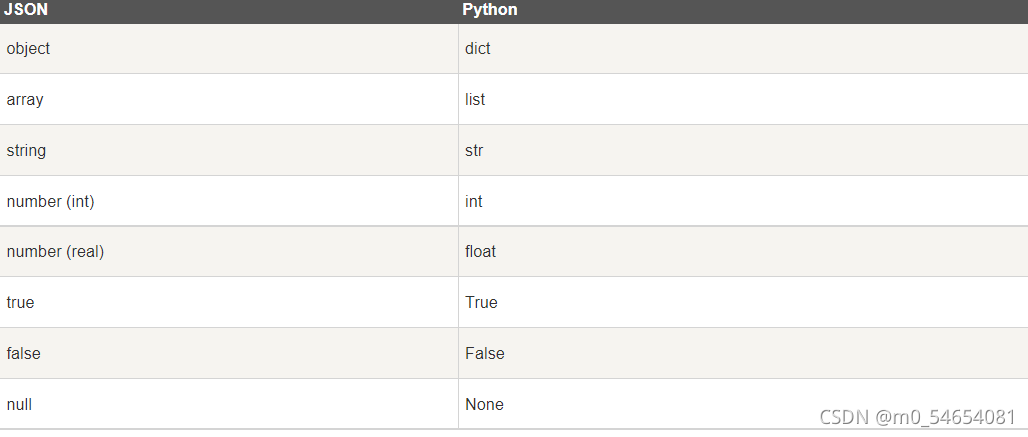The image size is (1028, 437).
Task: Click the lowercase 'true' JSON cell
Action: click(x=20, y=302)
